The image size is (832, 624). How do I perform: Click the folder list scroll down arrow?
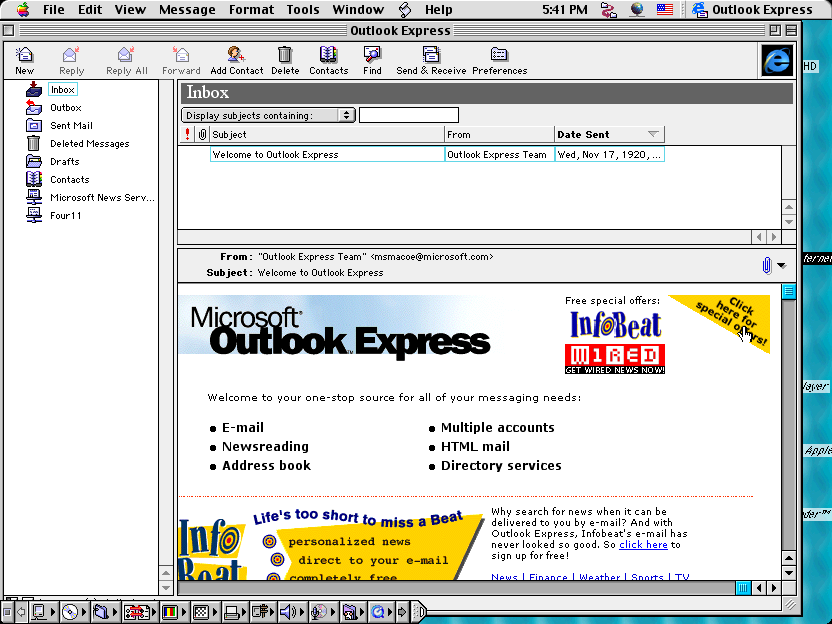166,588
